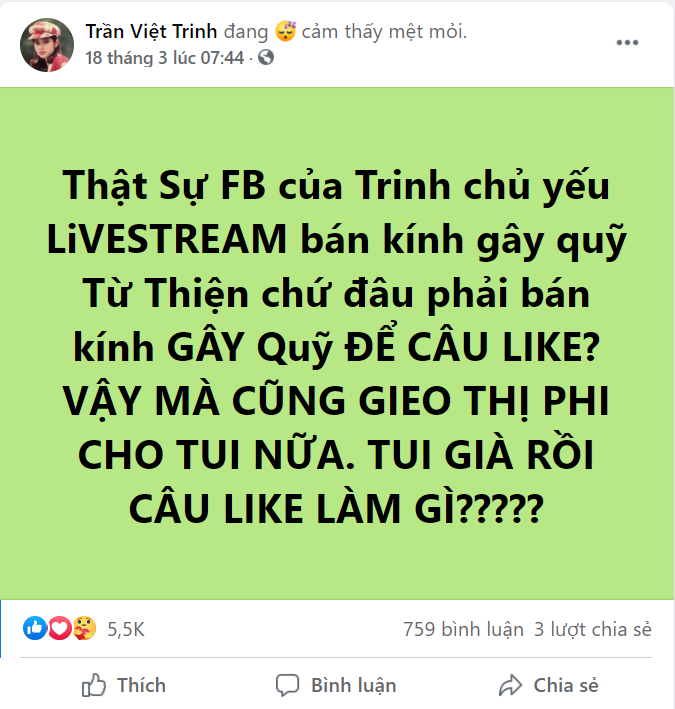Share the post using Chia sẻ button
Screen dimensions: 675x709
pos(549,685)
